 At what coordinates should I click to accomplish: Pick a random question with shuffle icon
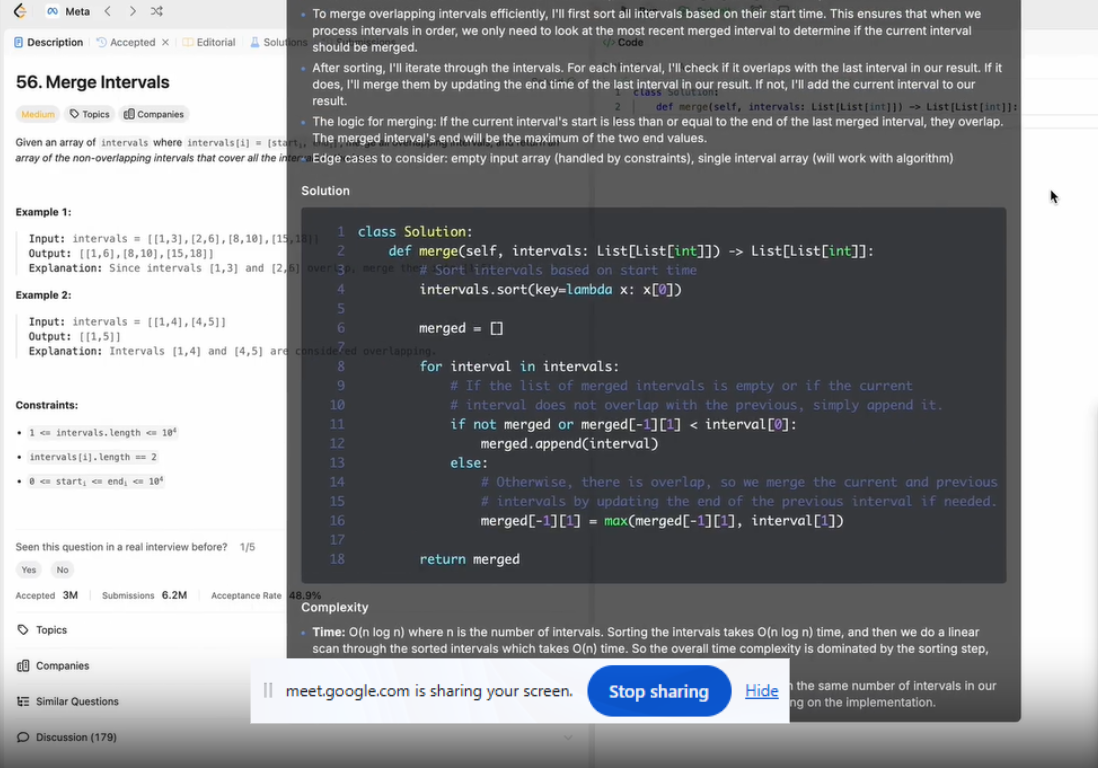click(x=157, y=11)
